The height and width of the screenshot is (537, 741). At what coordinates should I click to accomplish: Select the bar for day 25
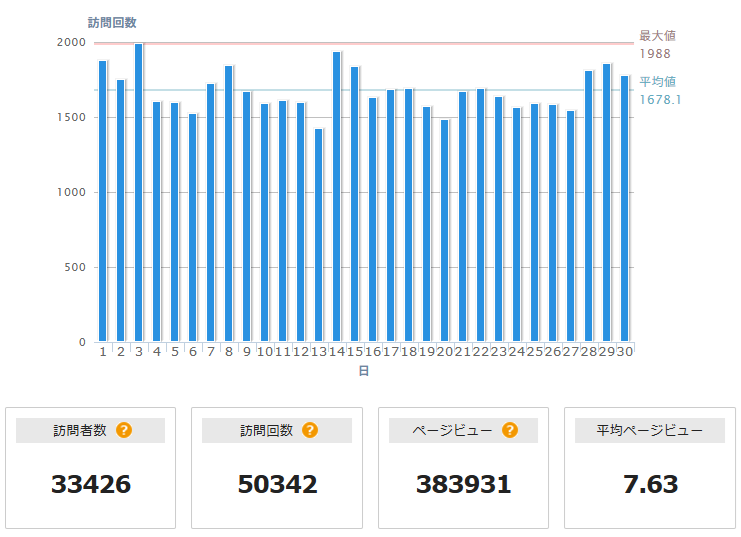point(534,222)
